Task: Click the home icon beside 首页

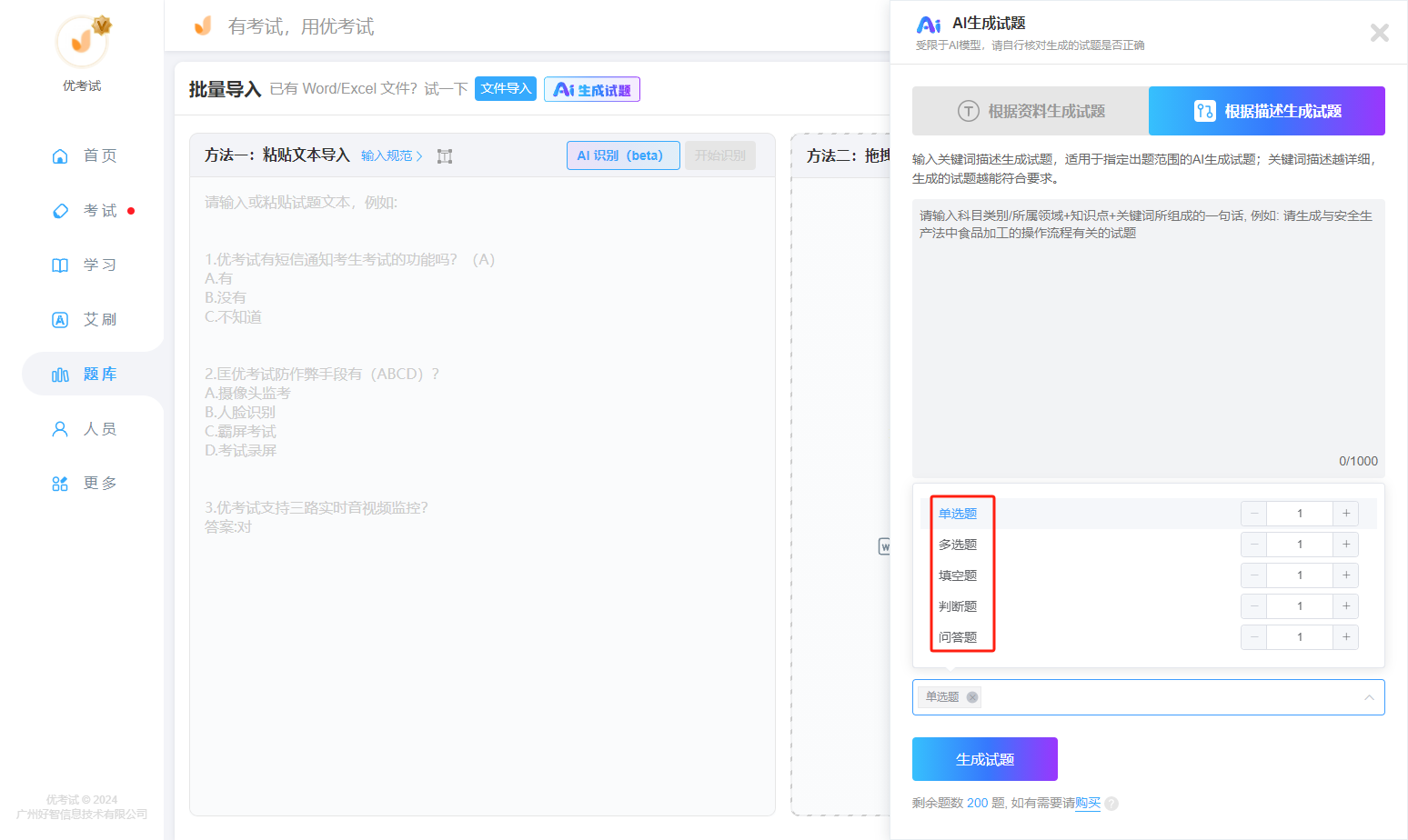Action: coord(60,155)
